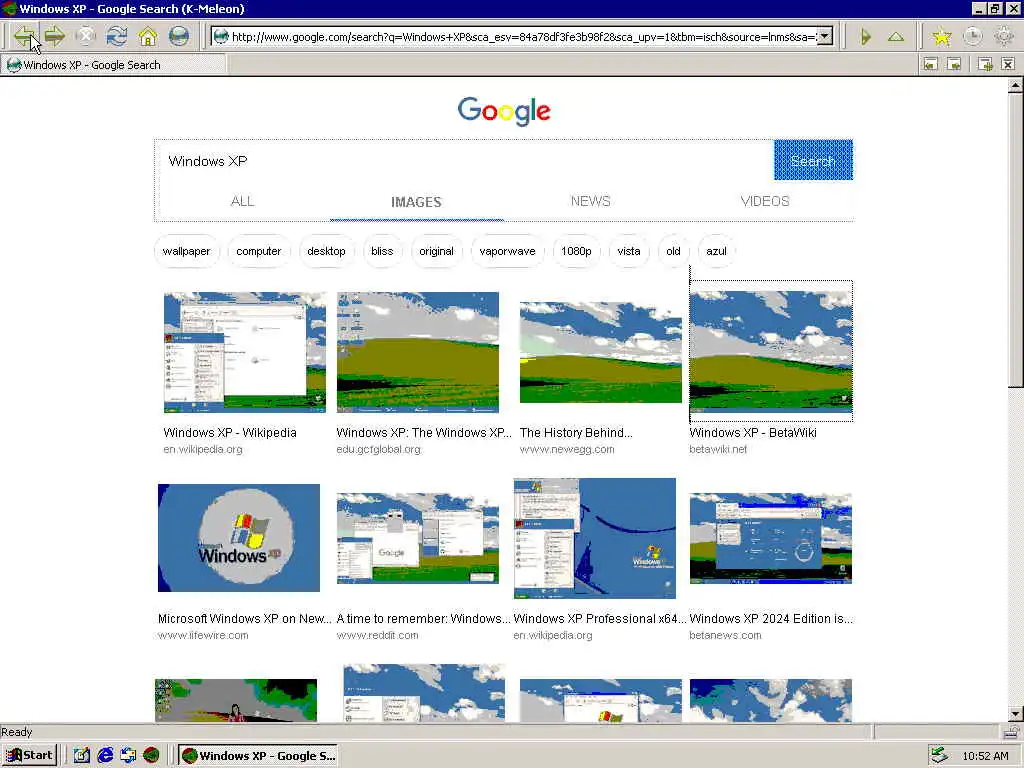Open the Windows Start menu

pyautogui.click(x=30, y=756)
